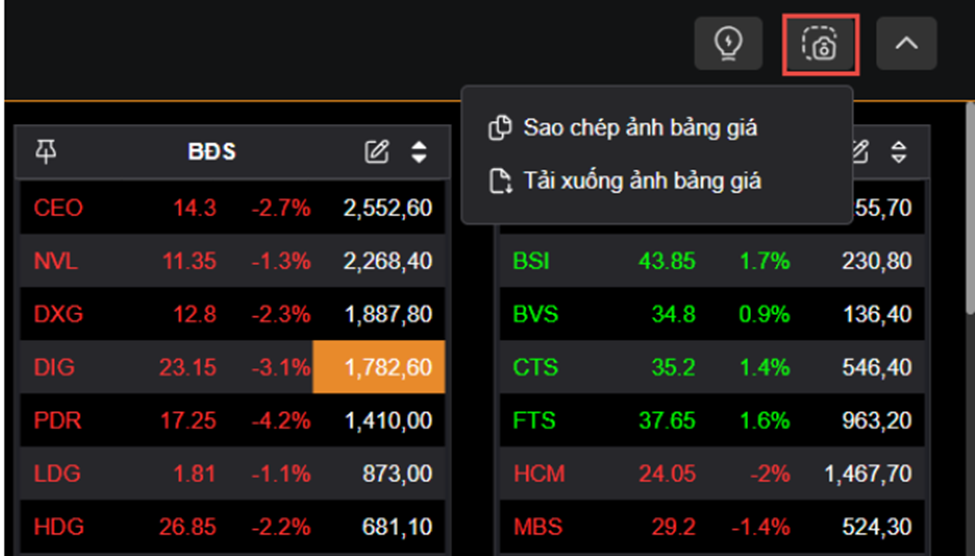Viewport: 975px width, 556px height.
Task: Click DIG price 23.15
Action: 187,368
